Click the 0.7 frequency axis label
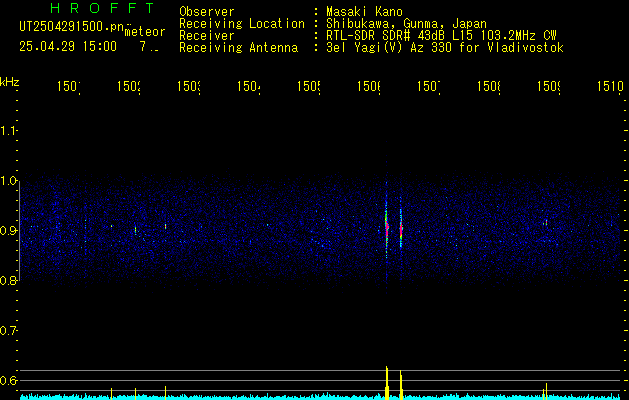Screen dimensions: 629x400 tap(8, 331)
